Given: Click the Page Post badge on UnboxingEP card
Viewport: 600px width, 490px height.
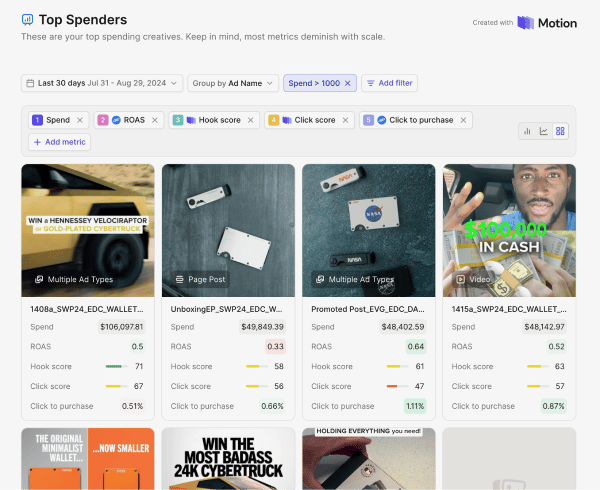Looking at the screenshot, I should pos(200,279).
